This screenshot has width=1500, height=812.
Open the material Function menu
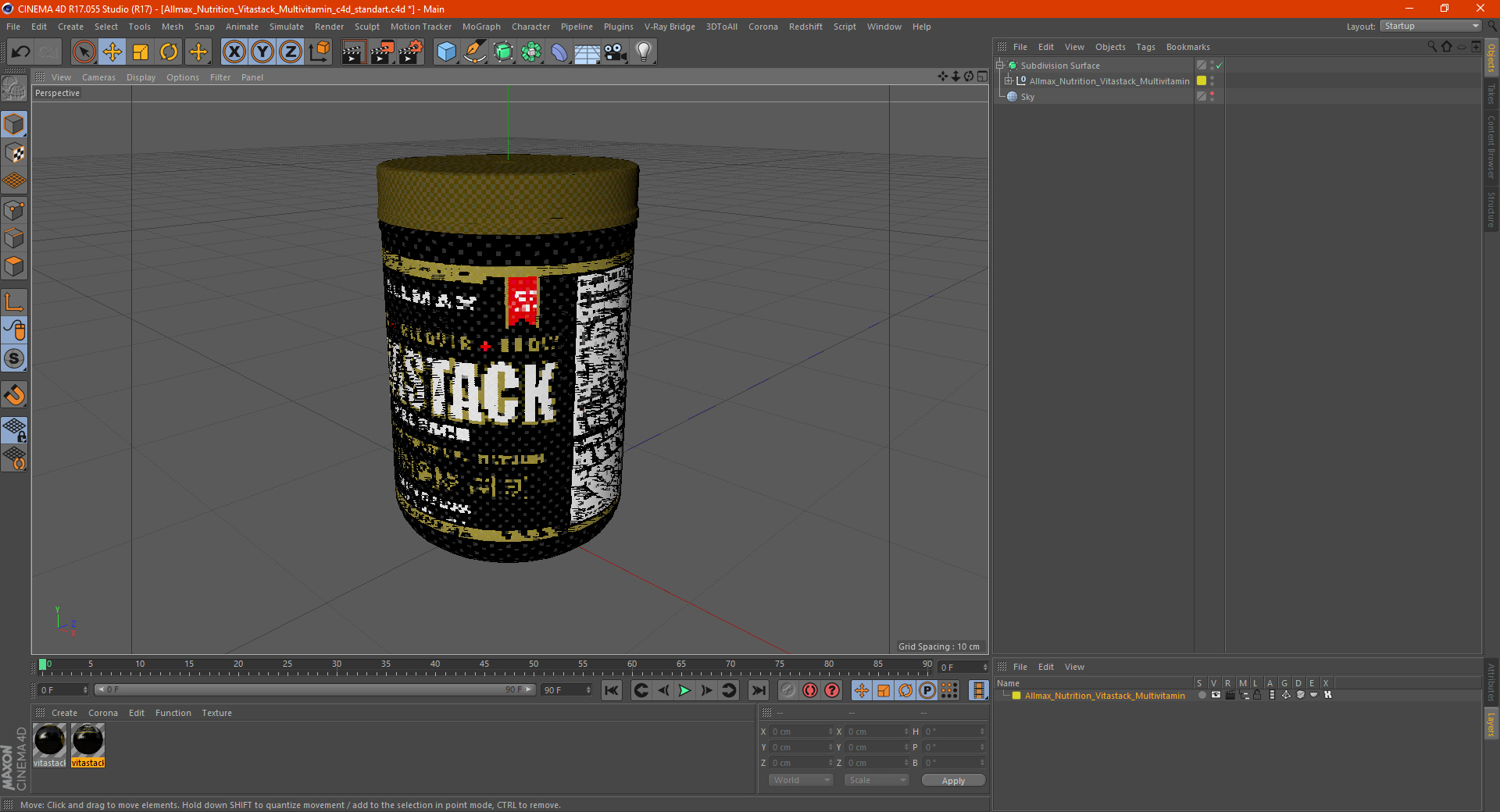pos(173,713)
